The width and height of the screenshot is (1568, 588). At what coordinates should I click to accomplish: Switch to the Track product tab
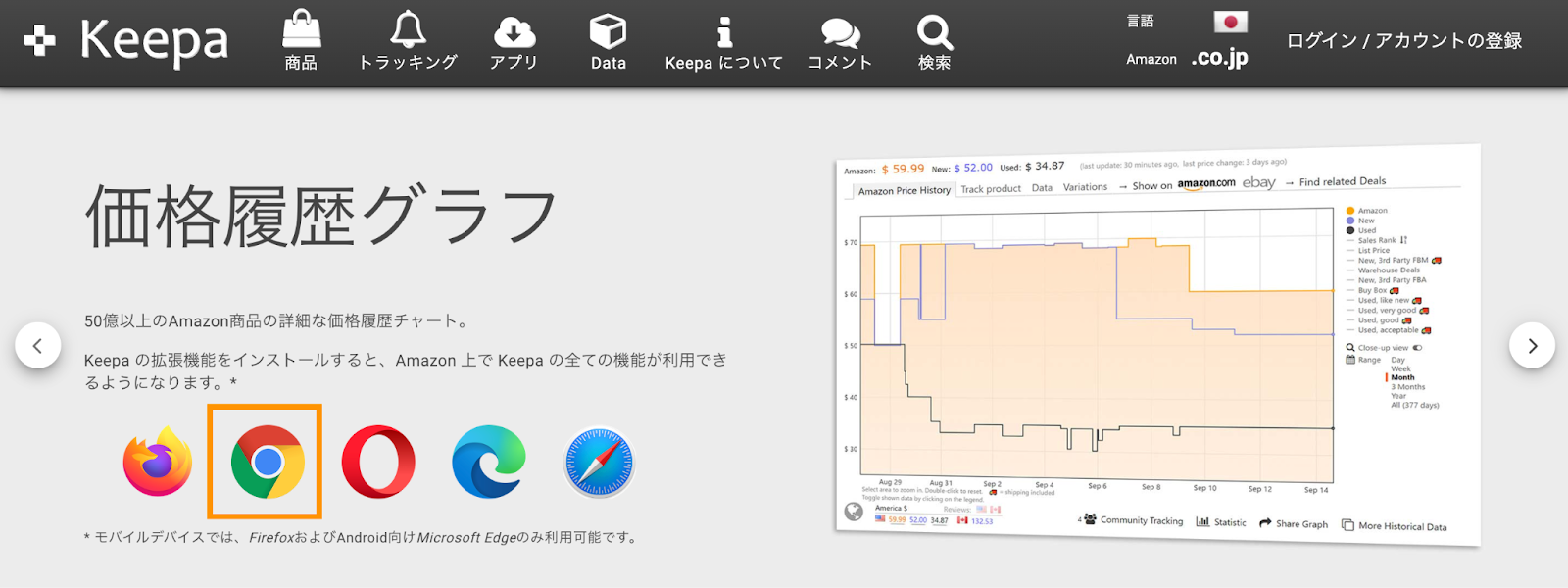tap(990, 188)
